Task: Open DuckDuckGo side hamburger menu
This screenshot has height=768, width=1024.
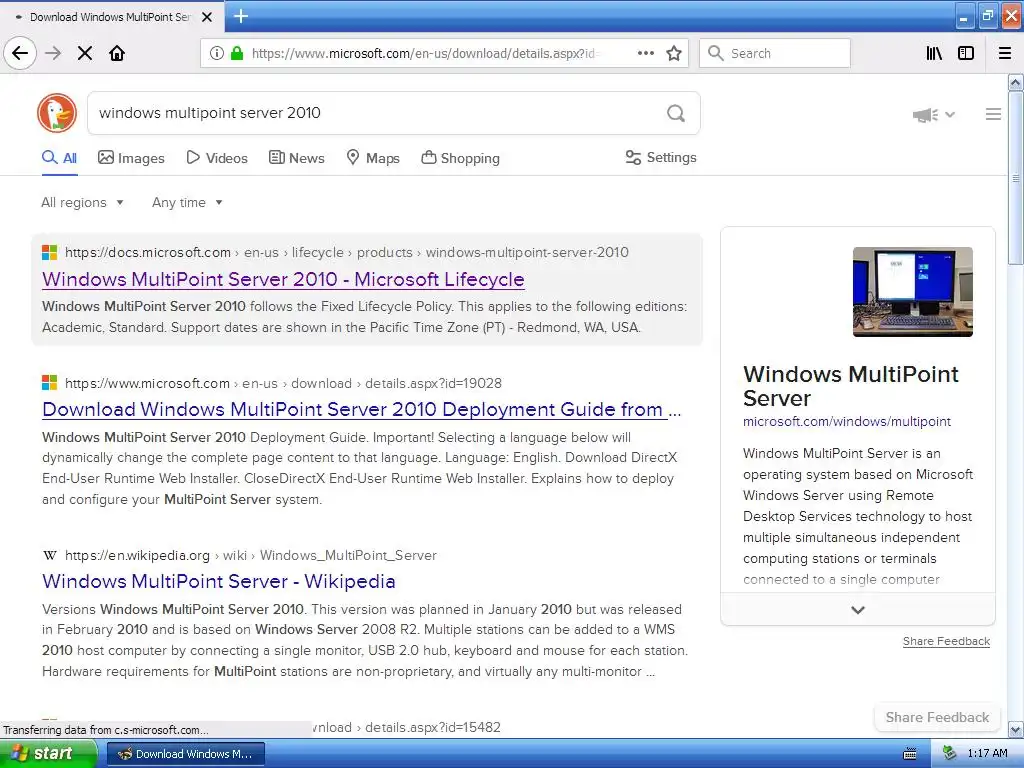Action: click(993, 114)
